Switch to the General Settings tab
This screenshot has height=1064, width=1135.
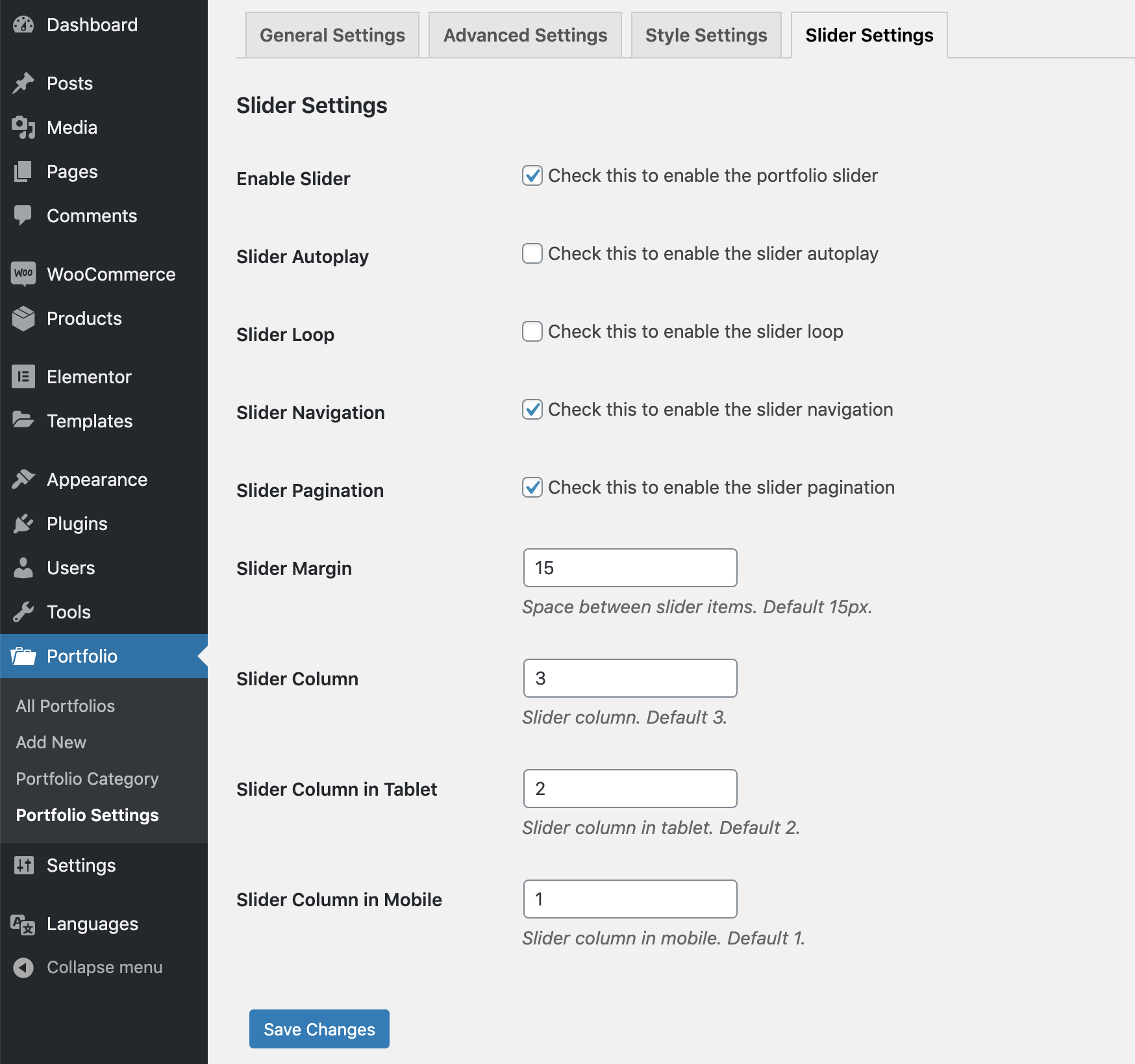[x=332, y=35]
